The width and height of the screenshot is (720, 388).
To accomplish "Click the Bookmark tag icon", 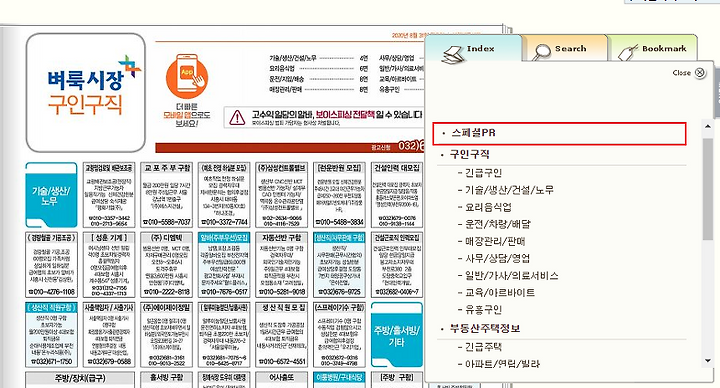I will [x=628, y=52].
